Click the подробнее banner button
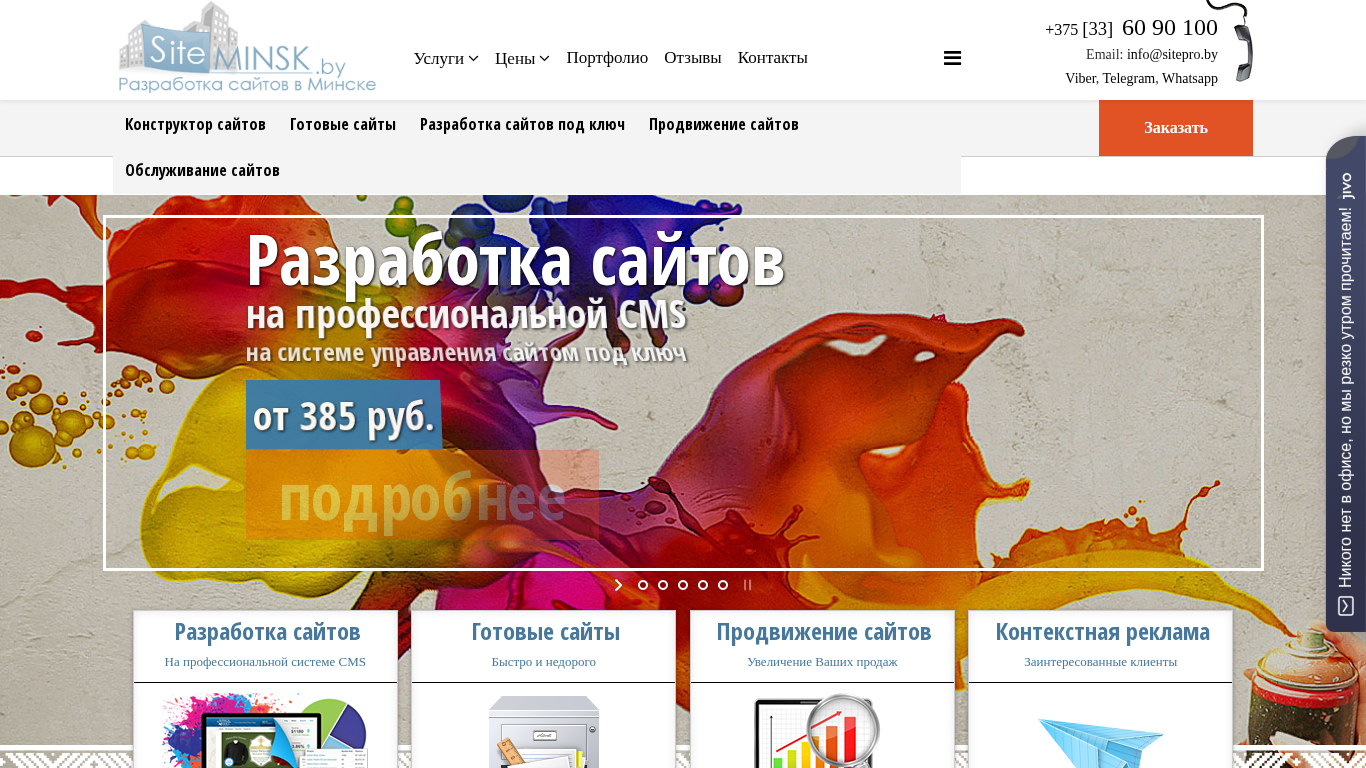This screenshot has width=1366, height=768. click(x=422, y=495)
